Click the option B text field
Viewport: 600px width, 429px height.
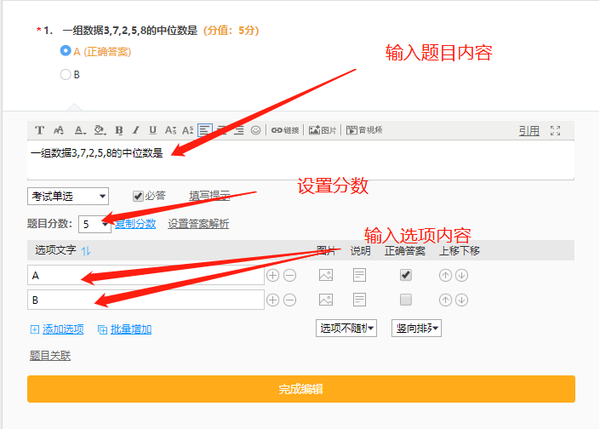click(145, 300)
